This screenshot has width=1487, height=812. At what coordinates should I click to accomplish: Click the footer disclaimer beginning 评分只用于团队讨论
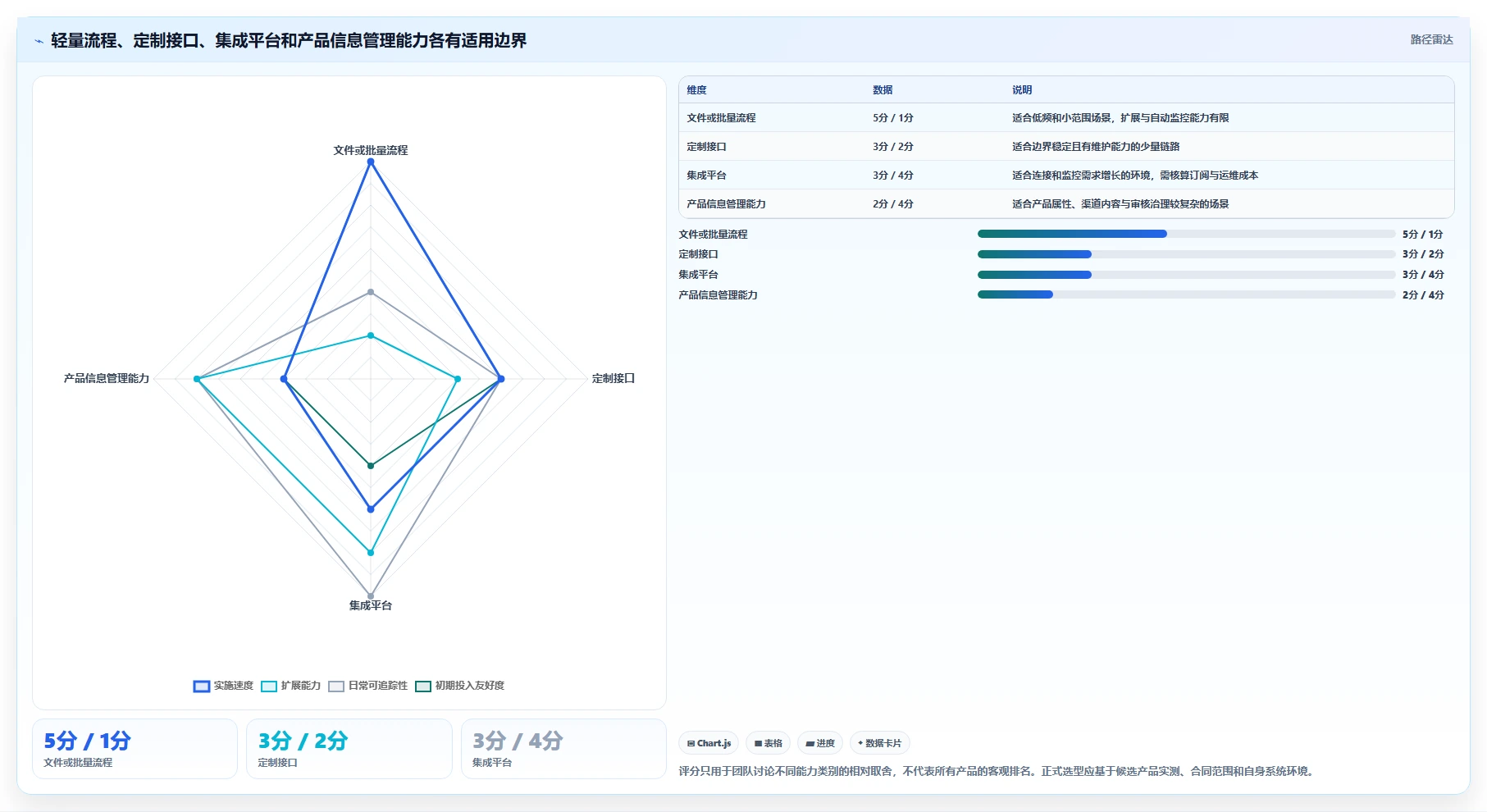click(x=998, y=771)
